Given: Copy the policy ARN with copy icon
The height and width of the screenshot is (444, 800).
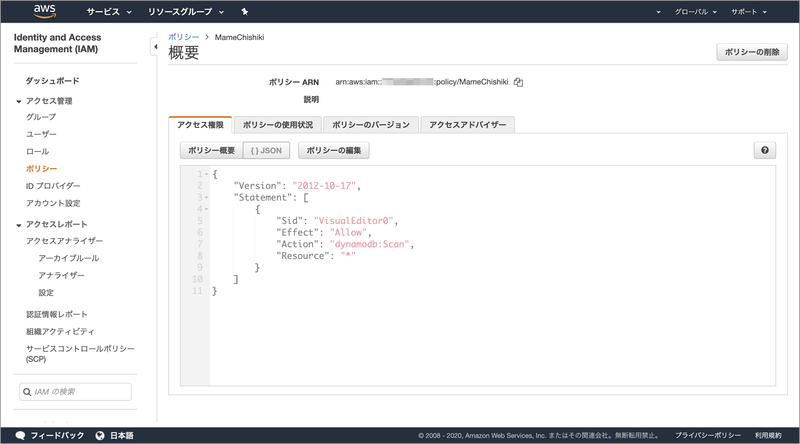Looking at the screenshot, I should coord(518,82).
